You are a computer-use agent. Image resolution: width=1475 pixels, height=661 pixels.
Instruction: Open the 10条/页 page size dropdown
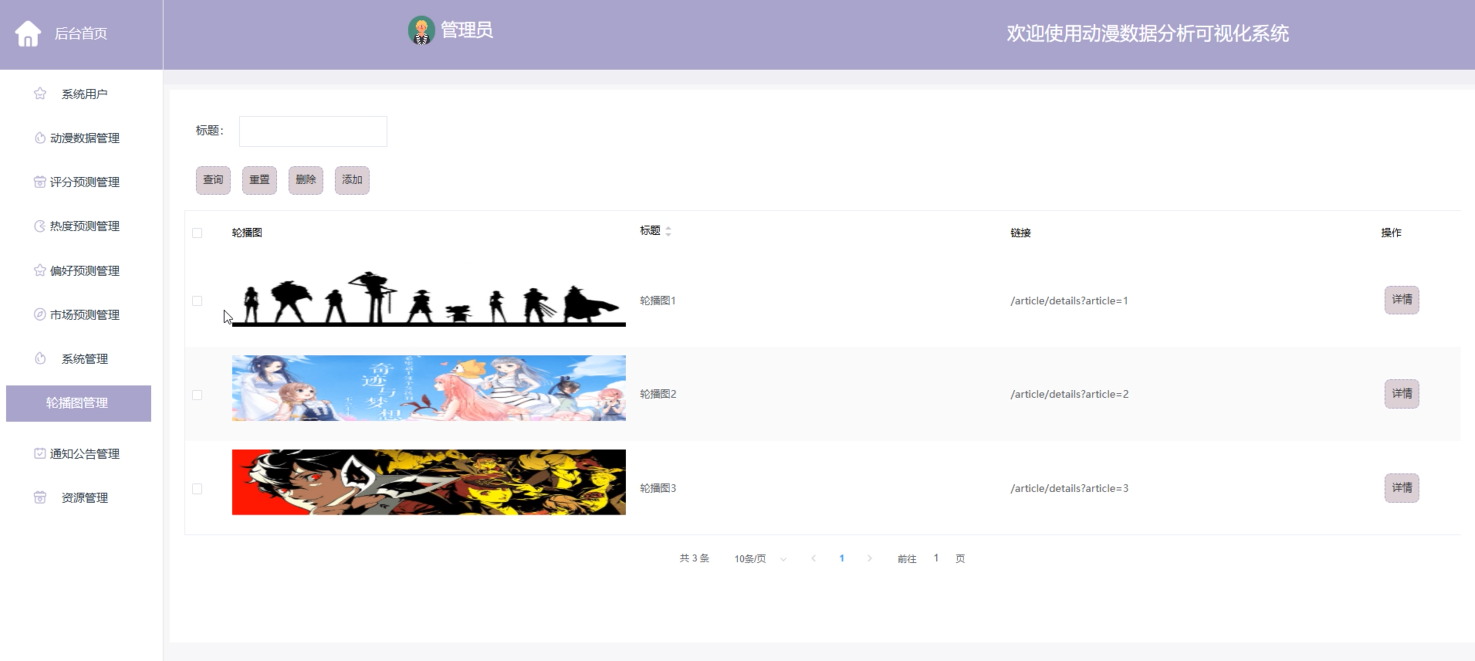point(760,559)
